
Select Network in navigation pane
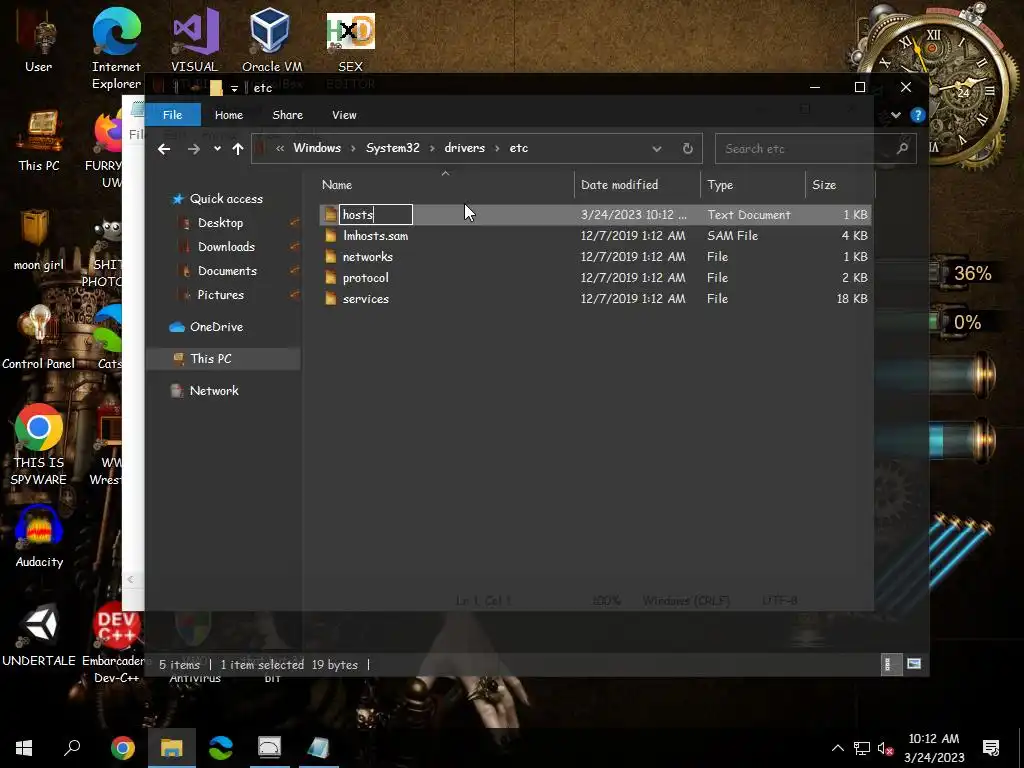[x=214, y=391]
